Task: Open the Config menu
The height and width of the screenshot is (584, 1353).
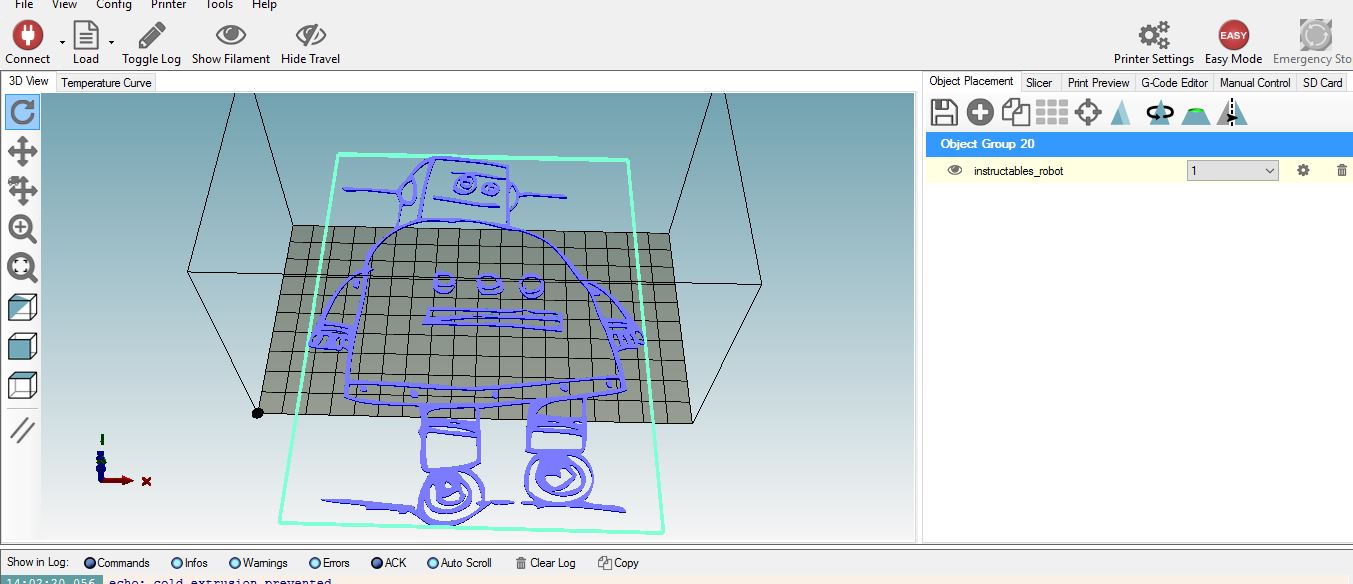Action: pyautogui.click(x=114, y=5)
